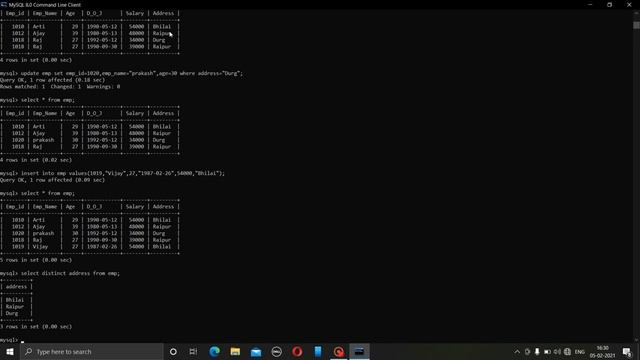The width and height of the screenshot is (640, 360).
Task: Click 'Raipur' in the distinct address result
Action: [15, 307]
